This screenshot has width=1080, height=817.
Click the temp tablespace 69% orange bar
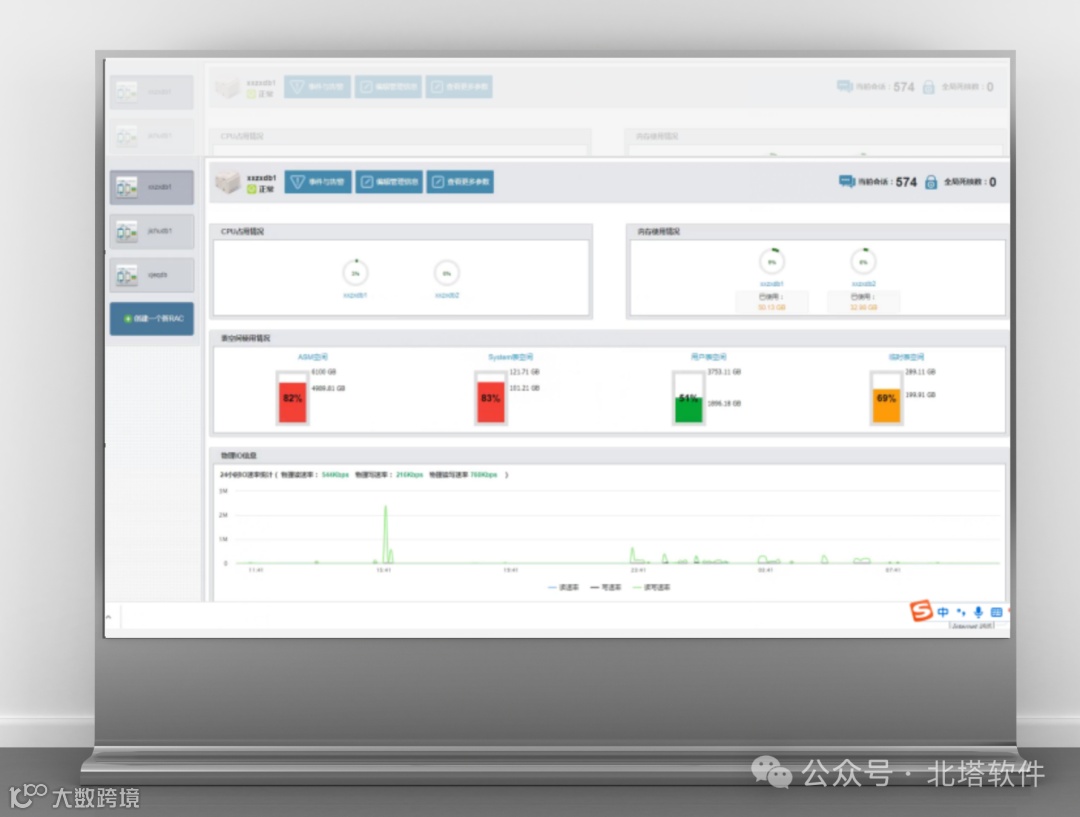(886, 405)
